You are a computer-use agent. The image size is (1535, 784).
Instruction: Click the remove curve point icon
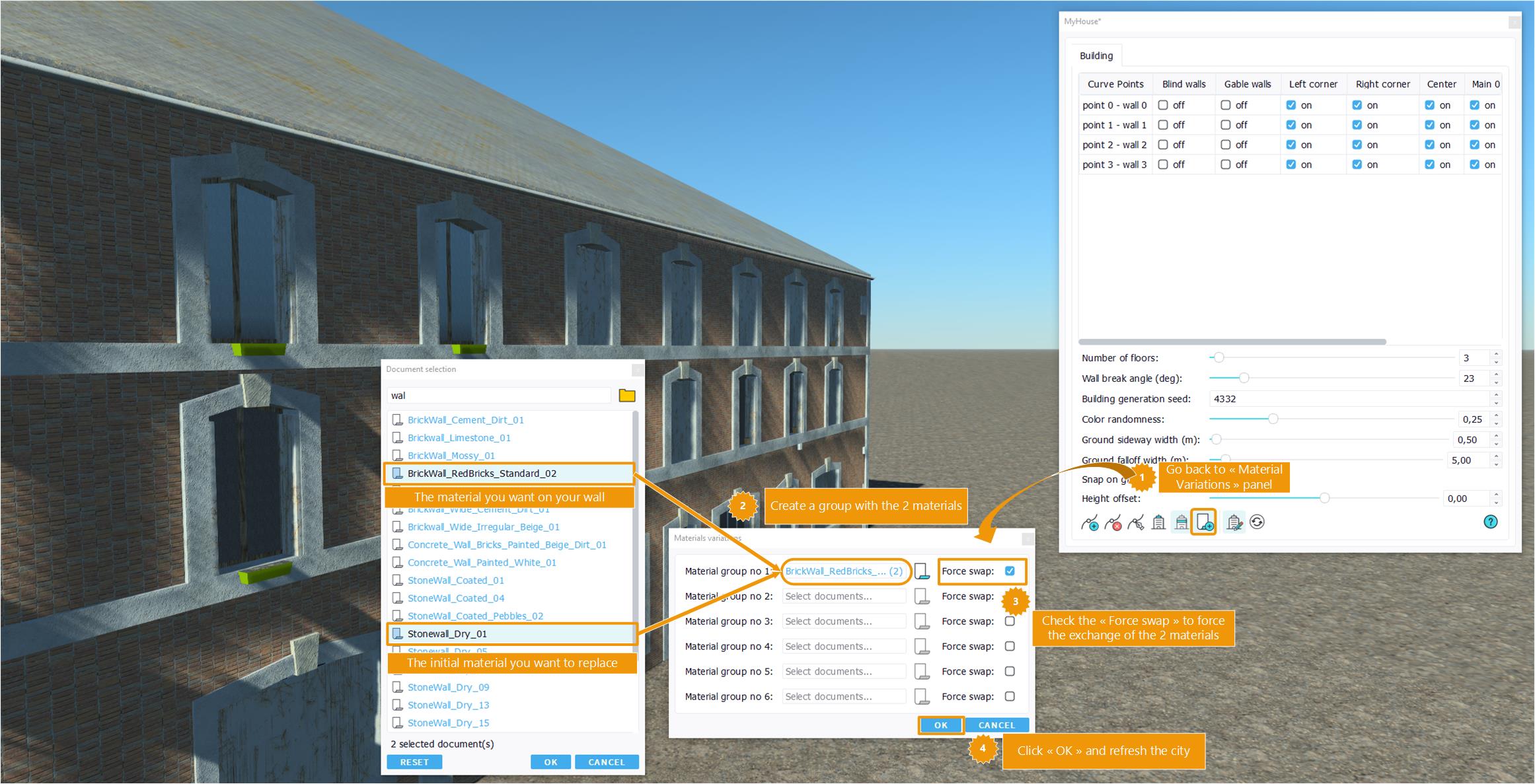coord(1113,523)
